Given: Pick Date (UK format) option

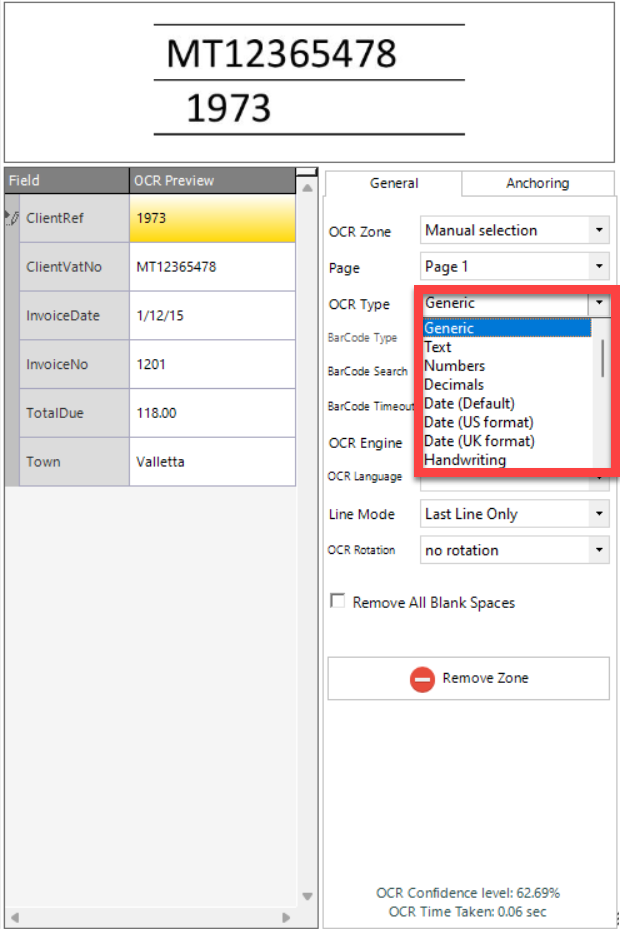Looking at the screenshot, I should [x=479, y=441].
